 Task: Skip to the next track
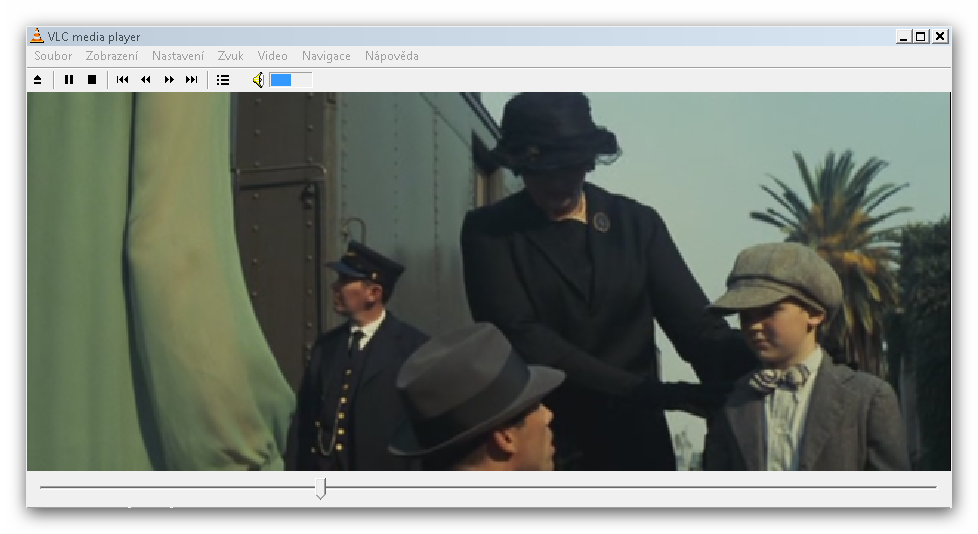tap(191, 80)
